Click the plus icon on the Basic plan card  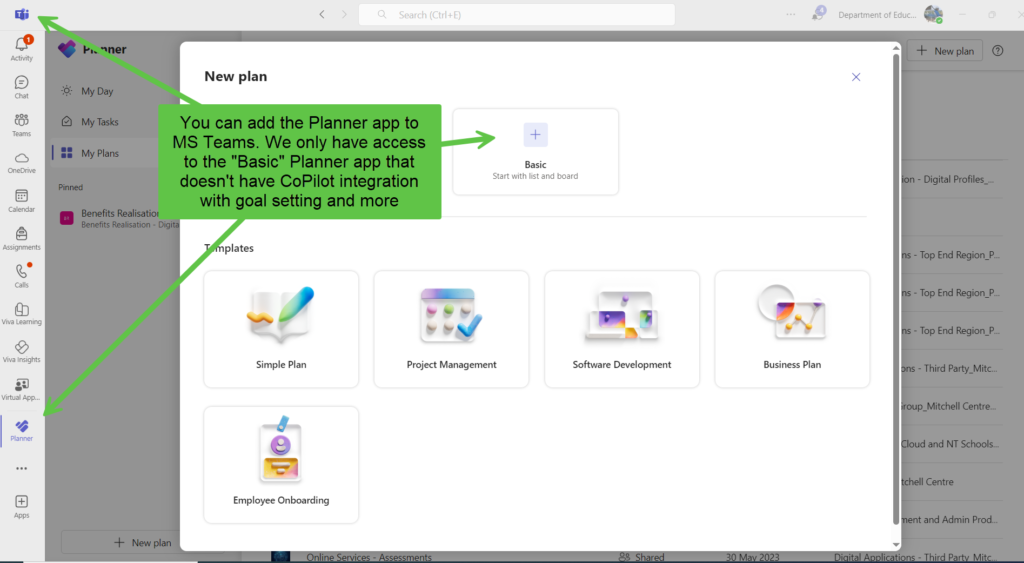[x=535, y=135]
